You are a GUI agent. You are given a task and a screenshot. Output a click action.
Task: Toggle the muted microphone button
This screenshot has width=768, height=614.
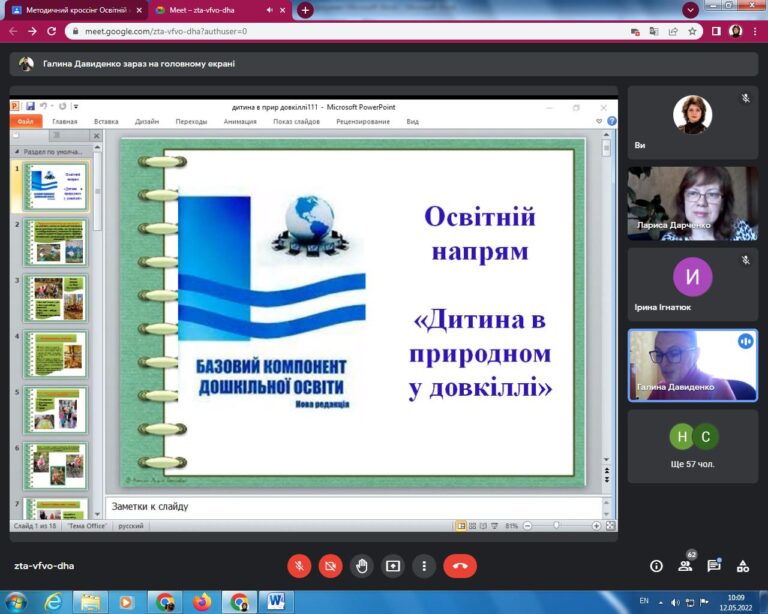point(299,566)
